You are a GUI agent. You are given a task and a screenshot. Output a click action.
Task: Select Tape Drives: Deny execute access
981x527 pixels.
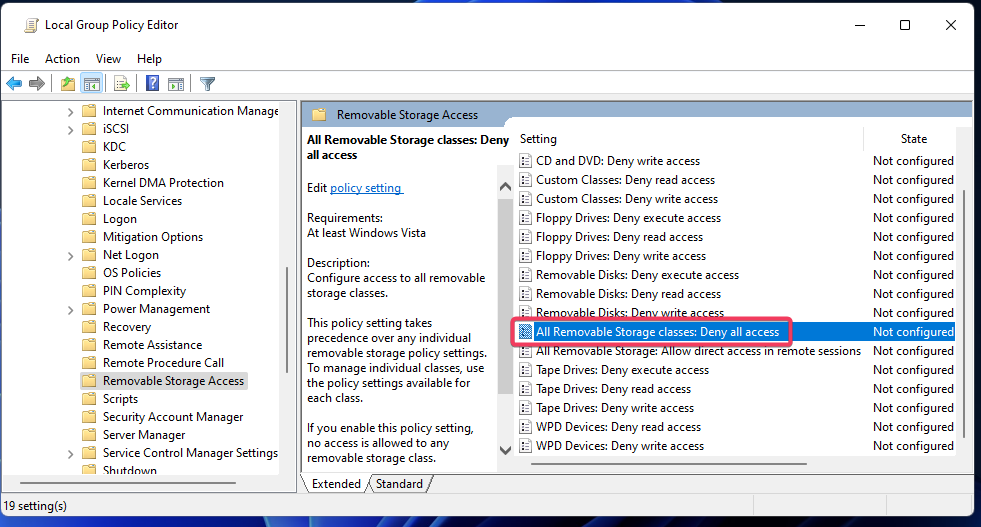point(623,370)
